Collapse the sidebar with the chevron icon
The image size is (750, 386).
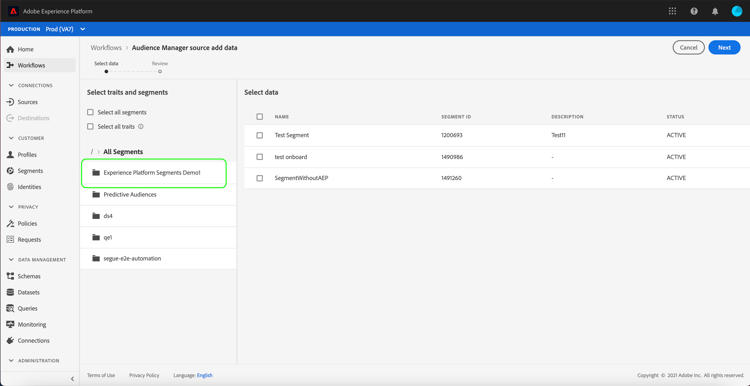(72, 379)
